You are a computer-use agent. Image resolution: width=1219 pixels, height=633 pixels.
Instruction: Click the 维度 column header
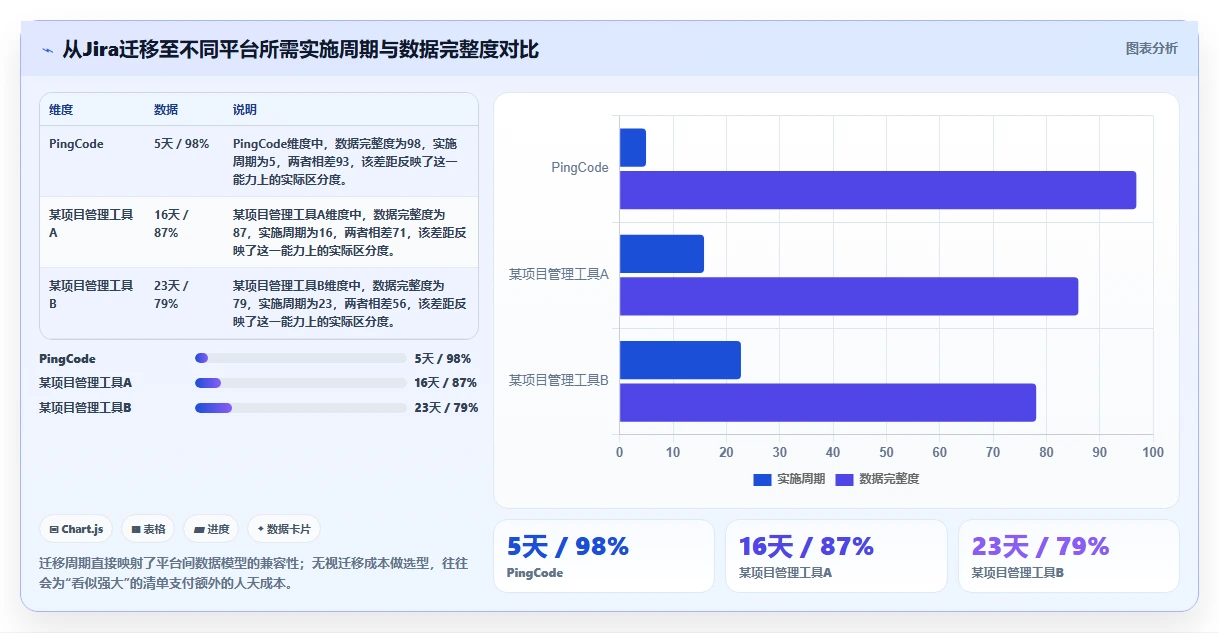pyautogui.click(x=61, y=110)
